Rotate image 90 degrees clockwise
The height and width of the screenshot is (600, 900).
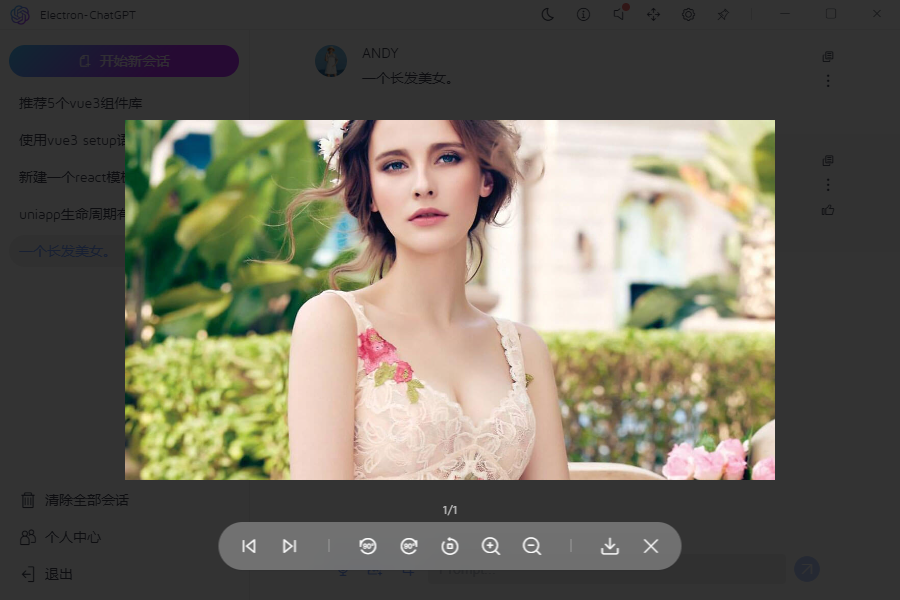409,546
